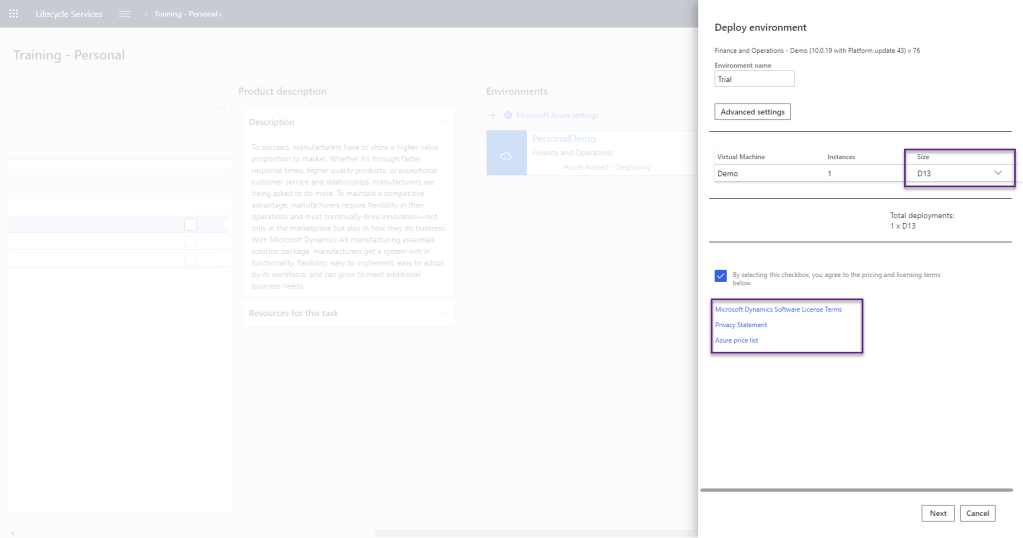Click the Environment name input field

pos(754,78)
